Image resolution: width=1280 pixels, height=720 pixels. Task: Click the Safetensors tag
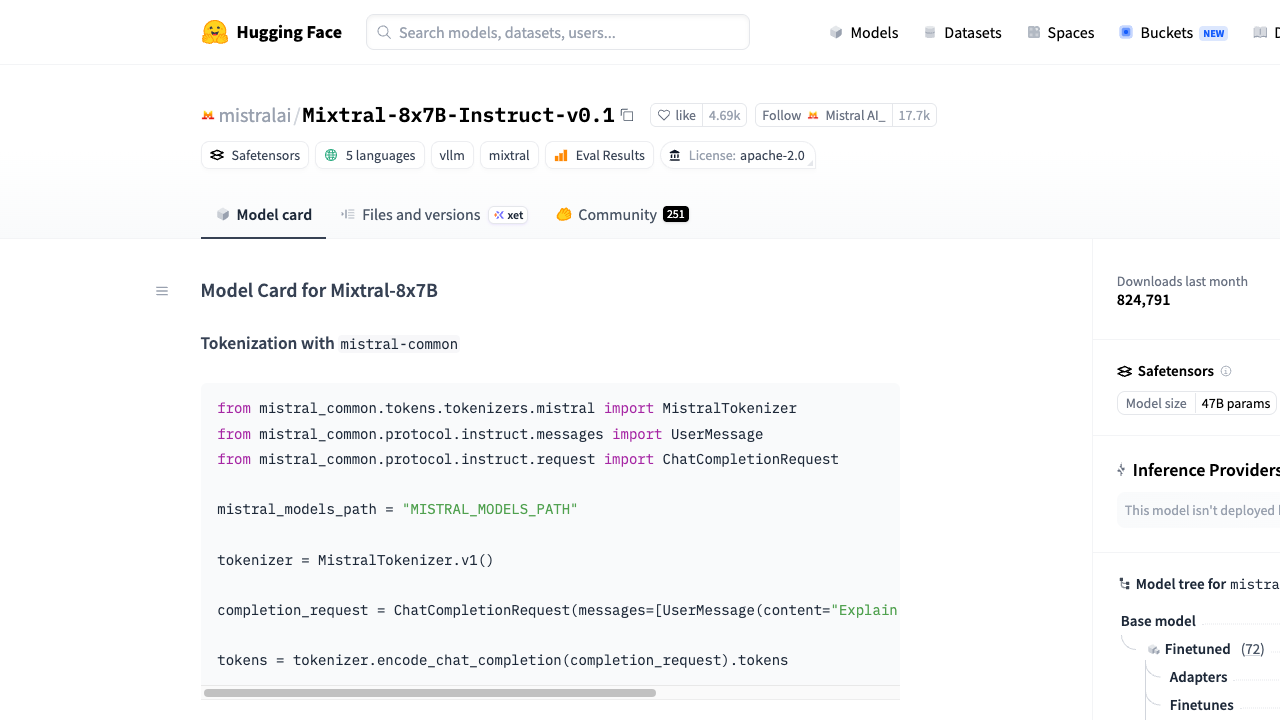(x=255, y=155)
